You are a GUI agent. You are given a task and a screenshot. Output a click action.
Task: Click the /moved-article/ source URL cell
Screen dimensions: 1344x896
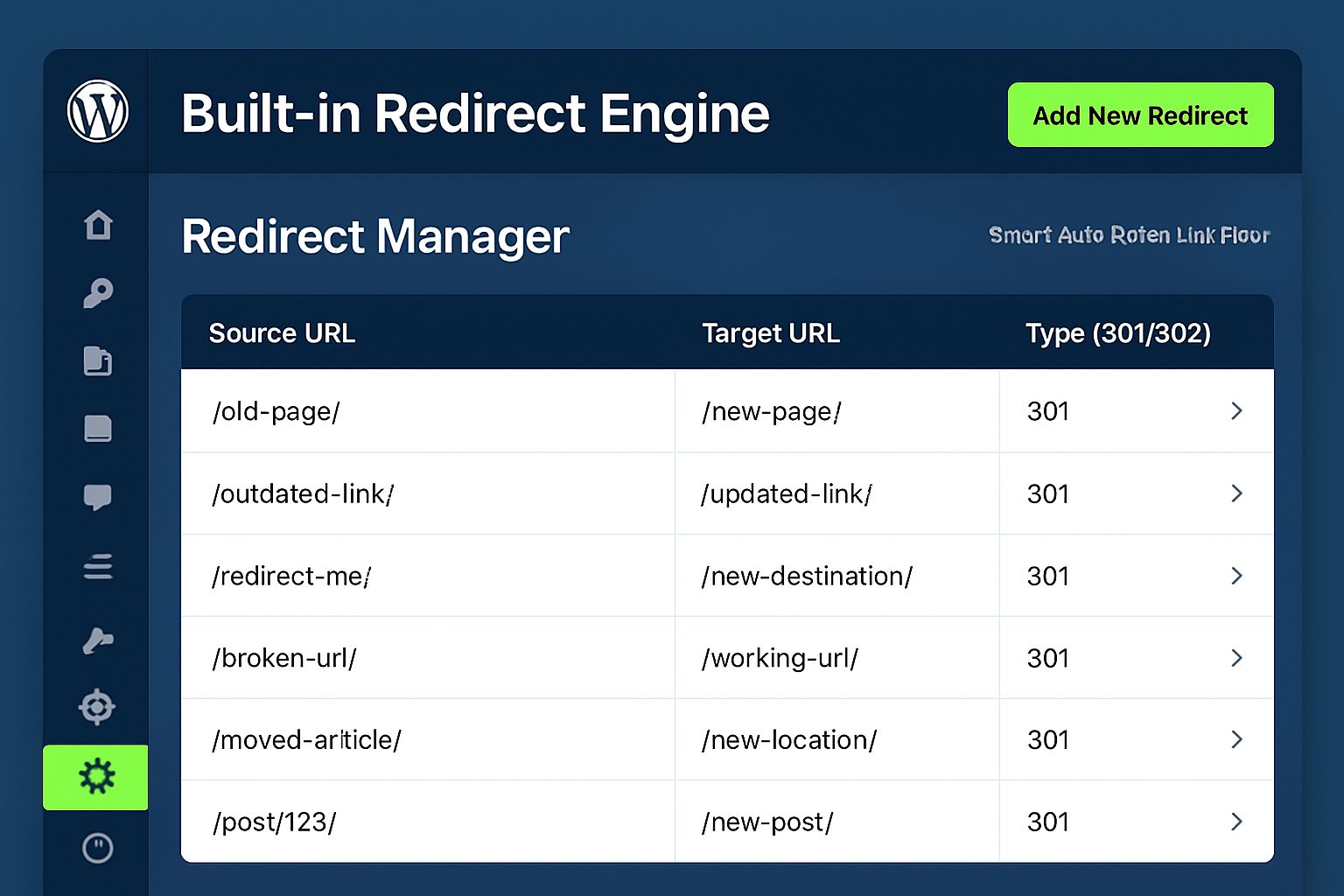[306, 740]
